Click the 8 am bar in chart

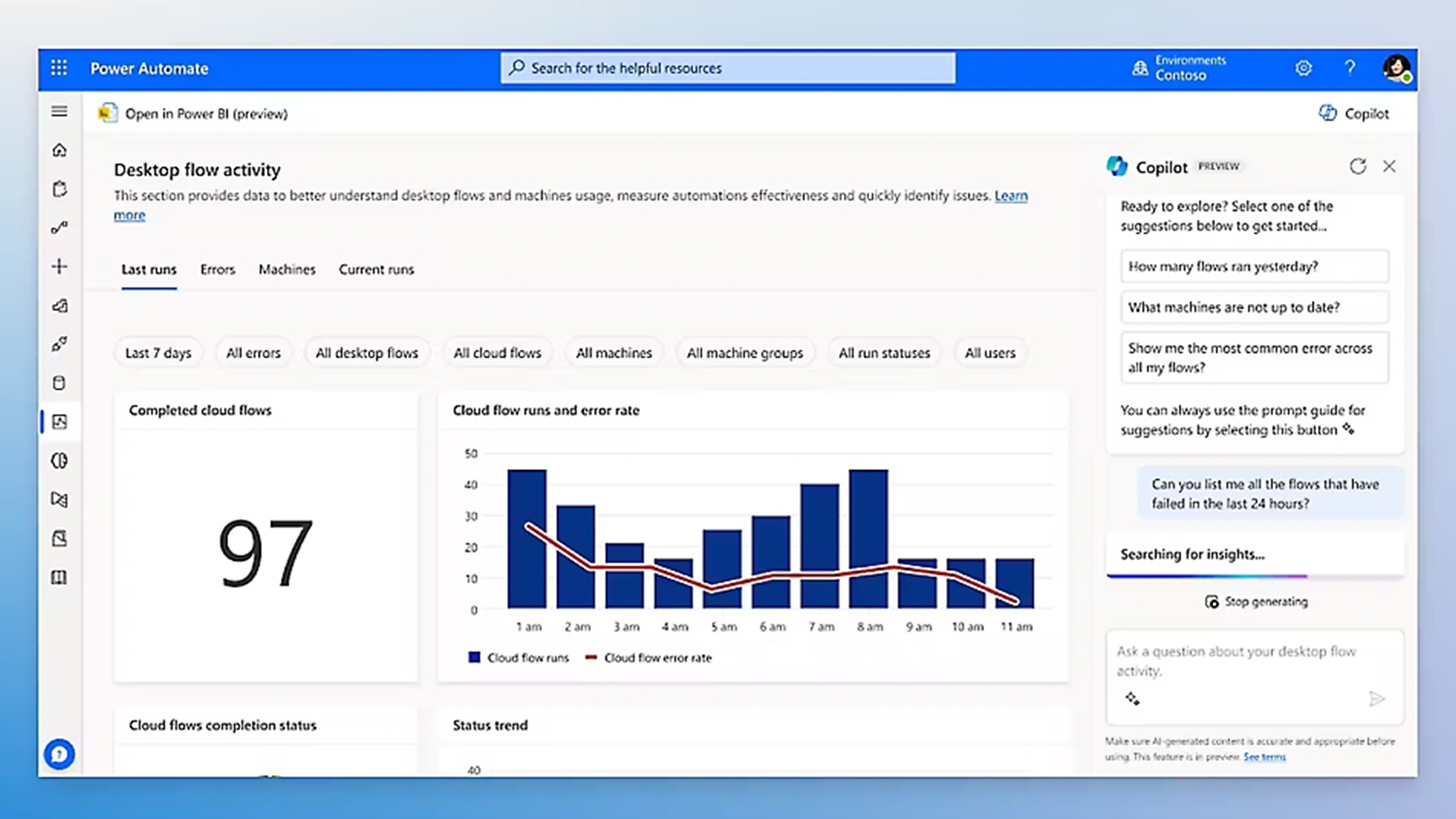[868, 539]
